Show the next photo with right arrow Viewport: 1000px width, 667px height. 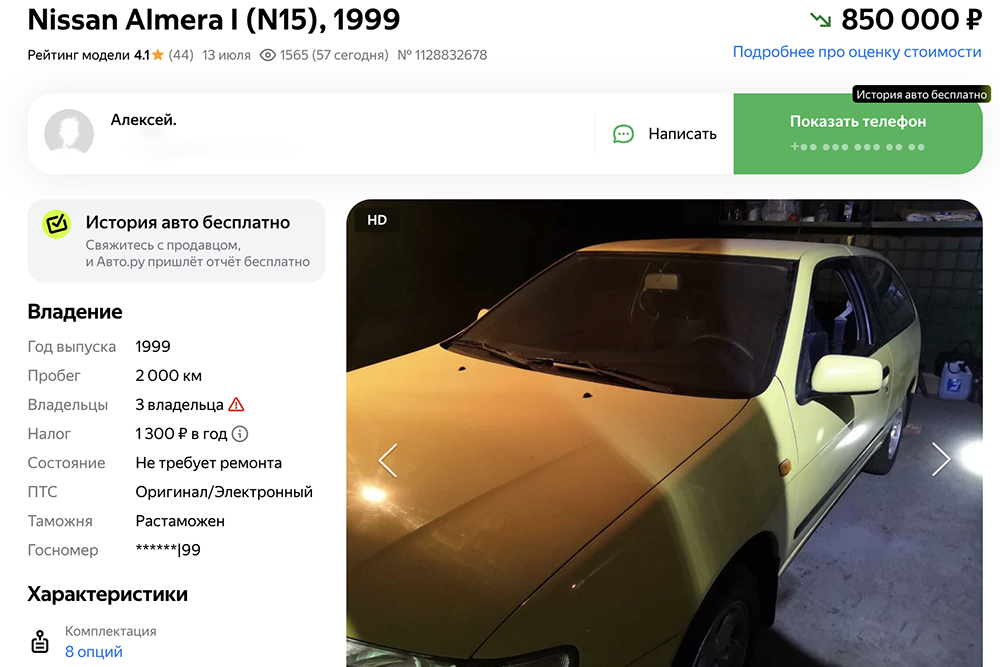pos(941,460)
